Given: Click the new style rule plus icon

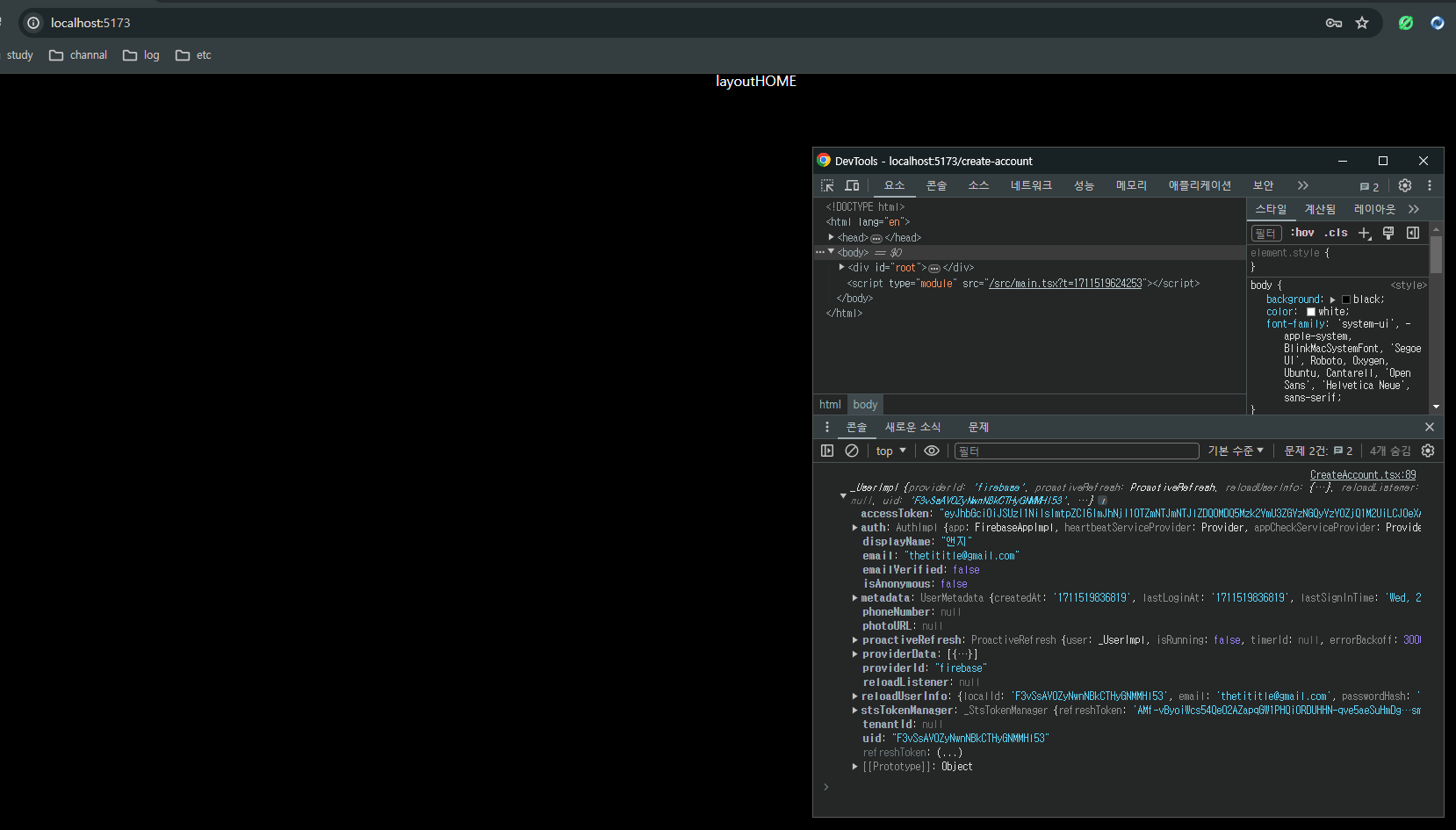Looking at the screenshot, I should (x=1364, y=233).
